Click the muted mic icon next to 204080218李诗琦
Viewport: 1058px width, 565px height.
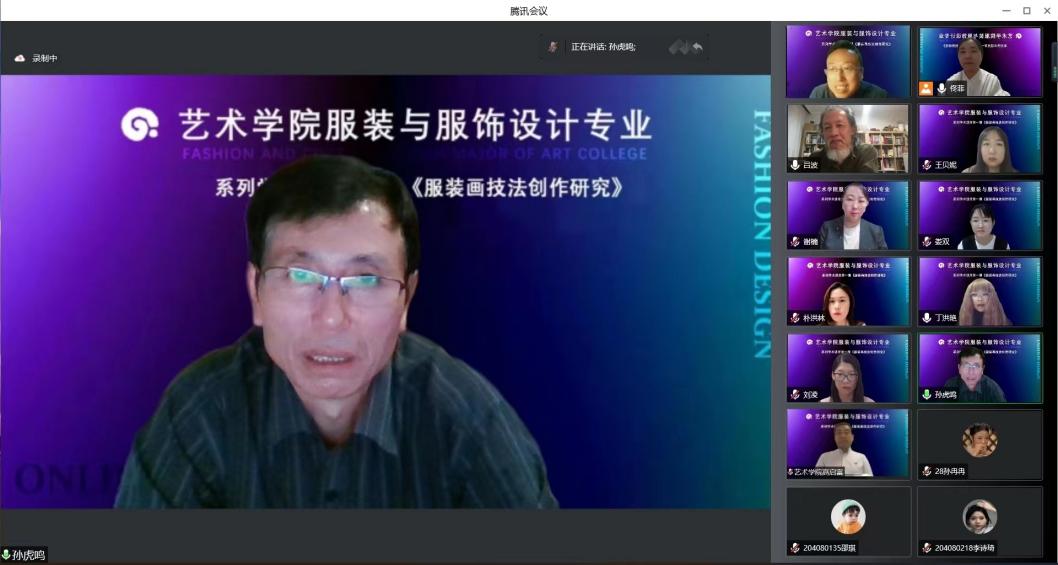[927, 548]
